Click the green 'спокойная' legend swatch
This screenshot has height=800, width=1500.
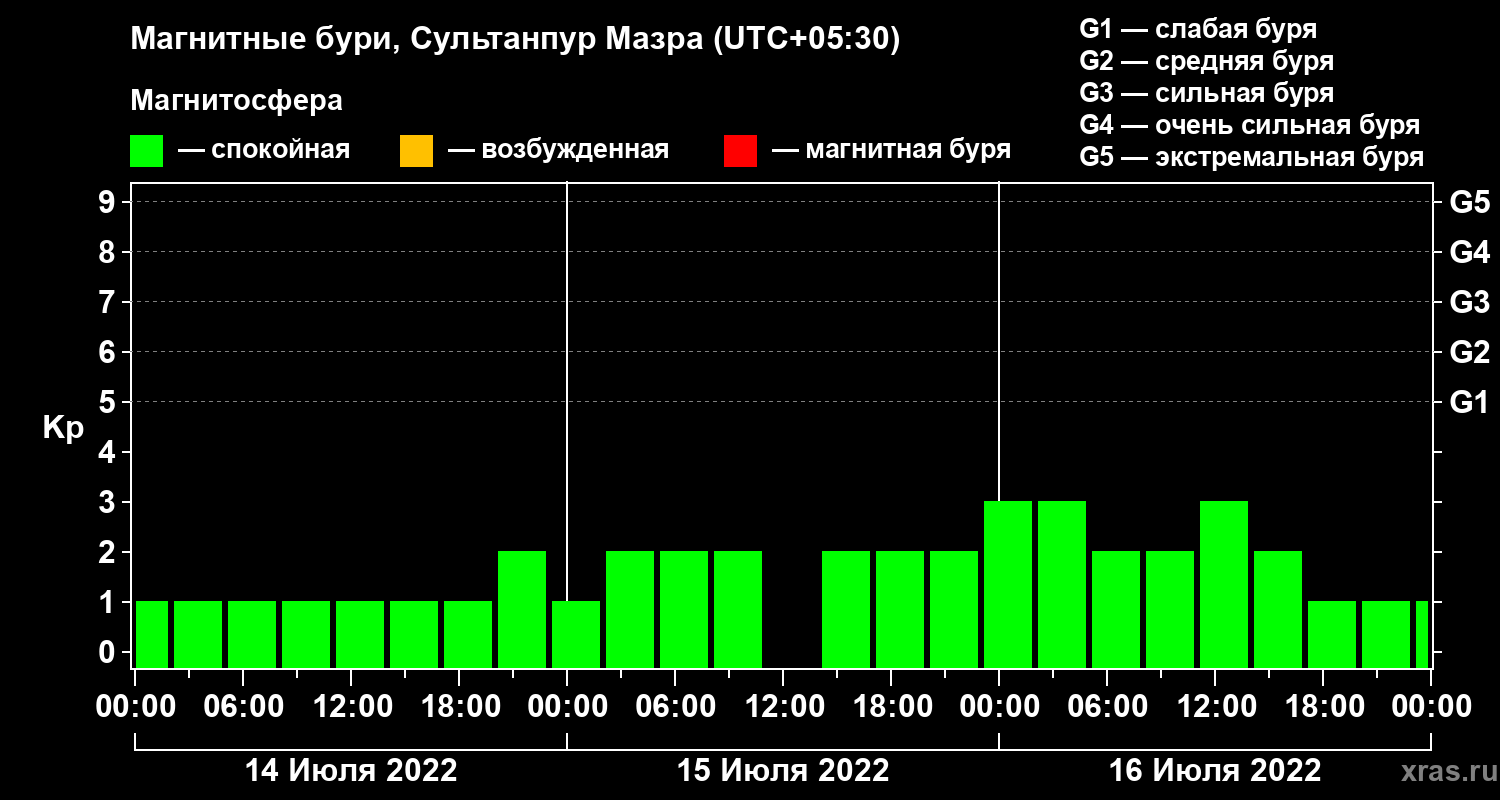147,151
